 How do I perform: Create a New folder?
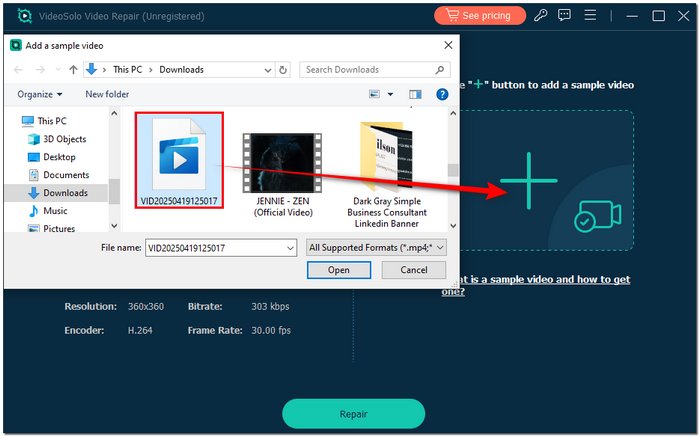(x=107, y=94)
